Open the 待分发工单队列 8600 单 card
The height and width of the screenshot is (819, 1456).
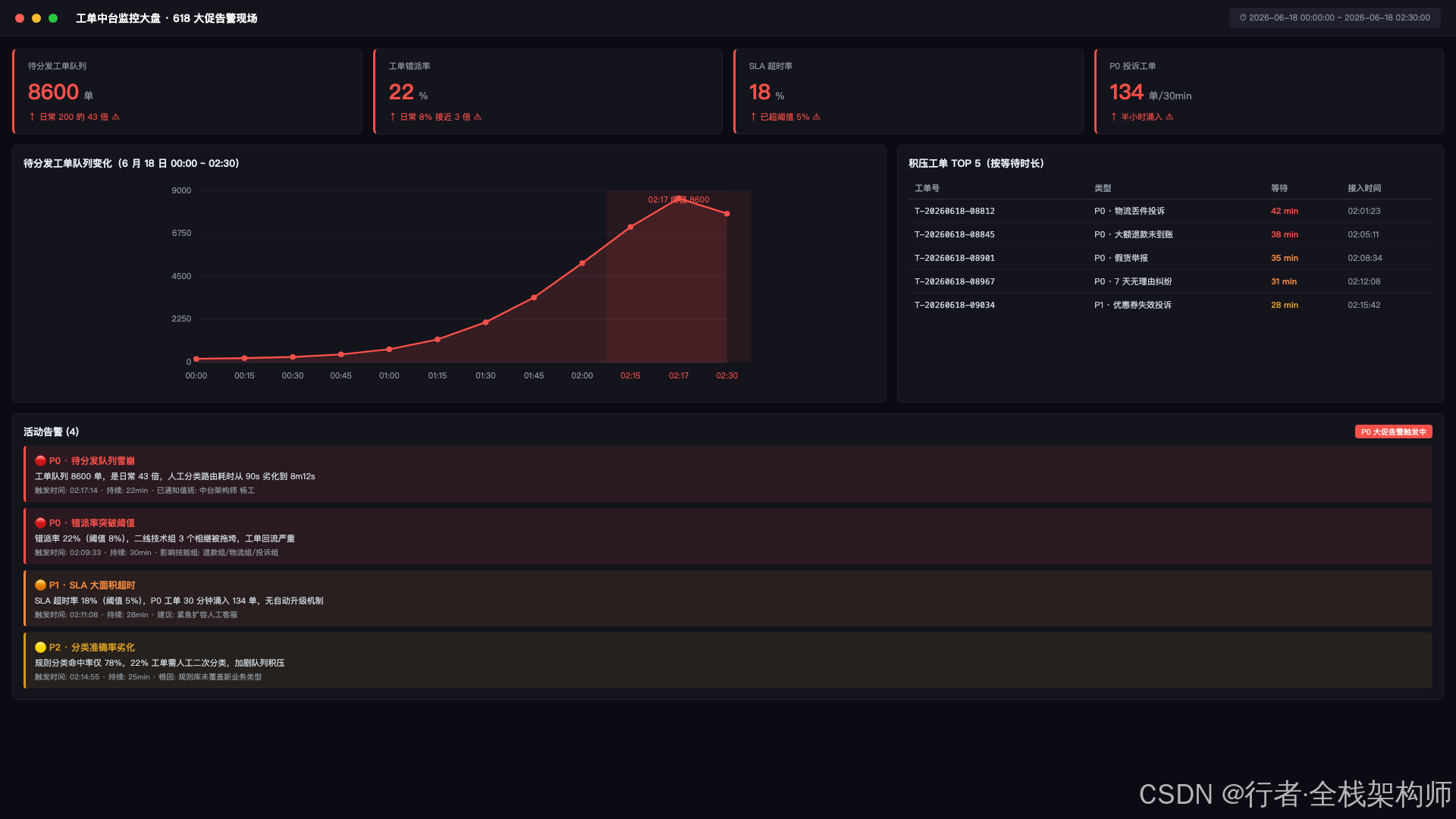pos(187,92)
